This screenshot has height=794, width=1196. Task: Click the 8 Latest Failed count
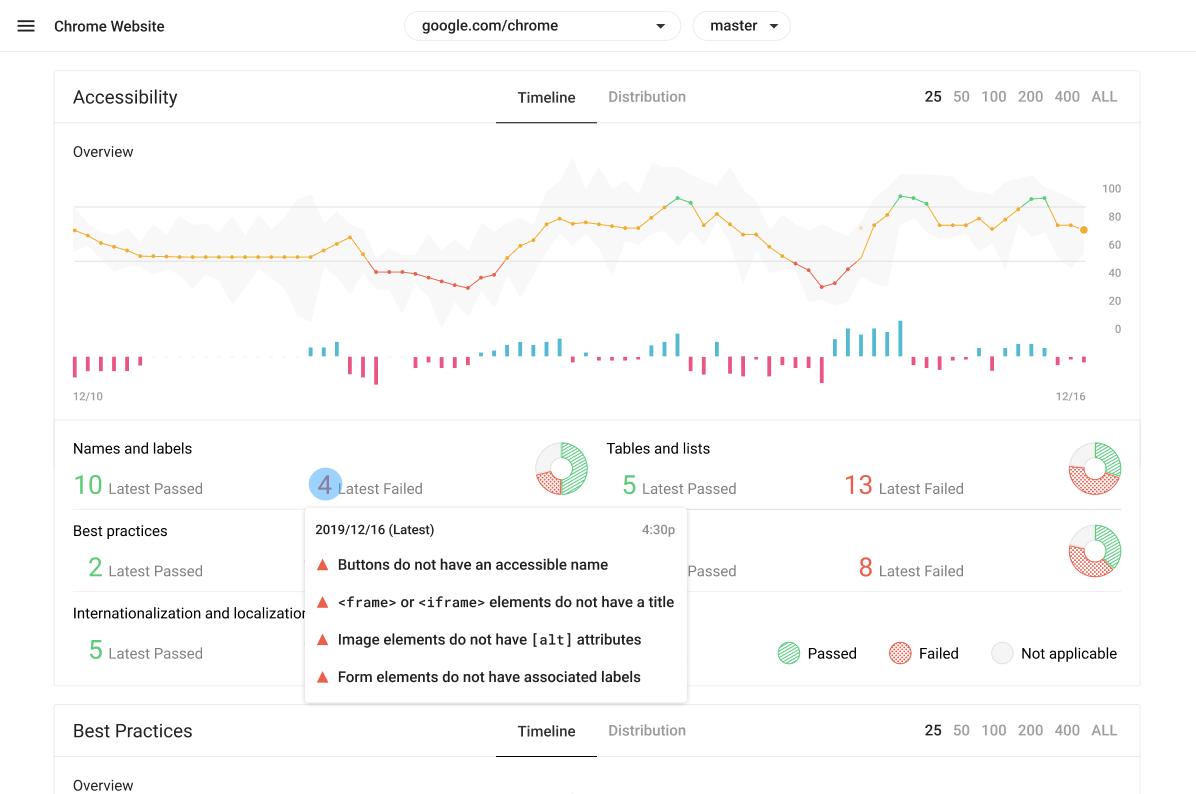pos(911,568)
